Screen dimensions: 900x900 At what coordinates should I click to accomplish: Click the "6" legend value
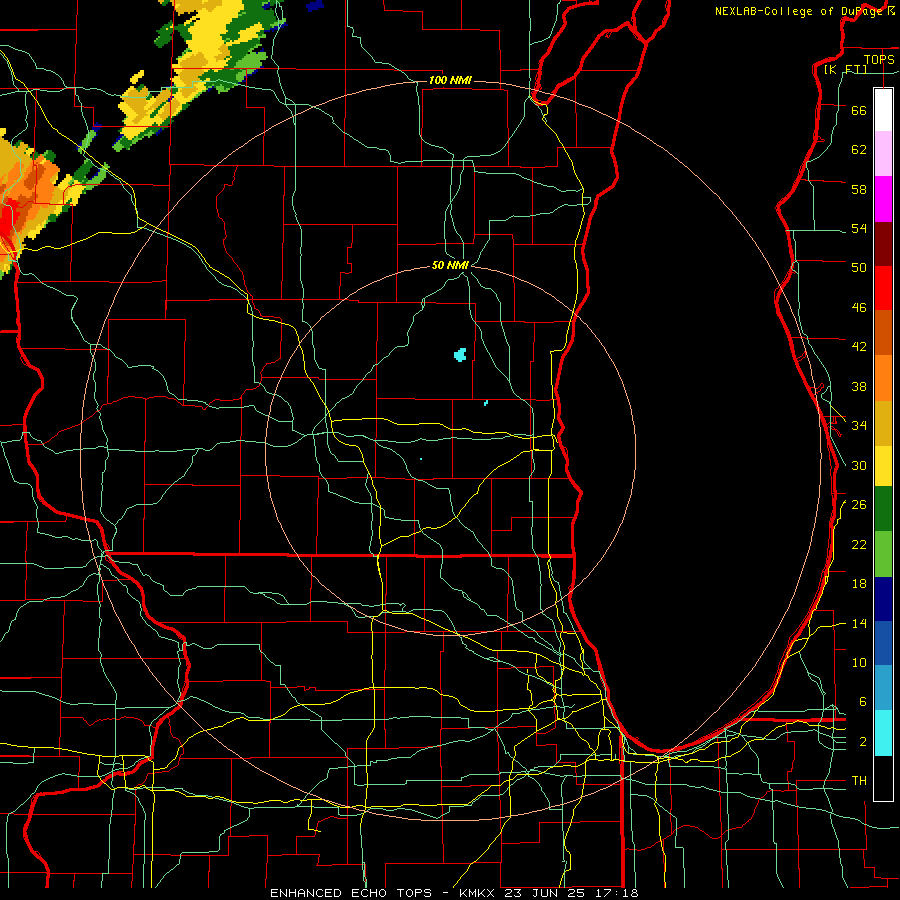[862, 702]
